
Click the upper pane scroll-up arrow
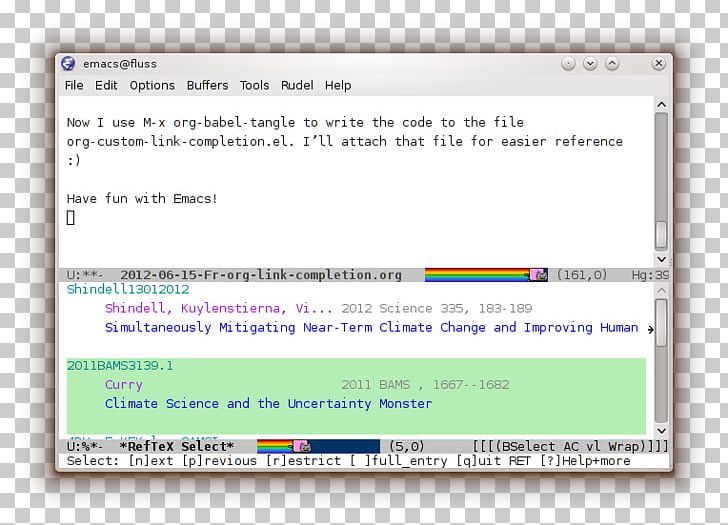pyautogui.click(x=662, y=105)
